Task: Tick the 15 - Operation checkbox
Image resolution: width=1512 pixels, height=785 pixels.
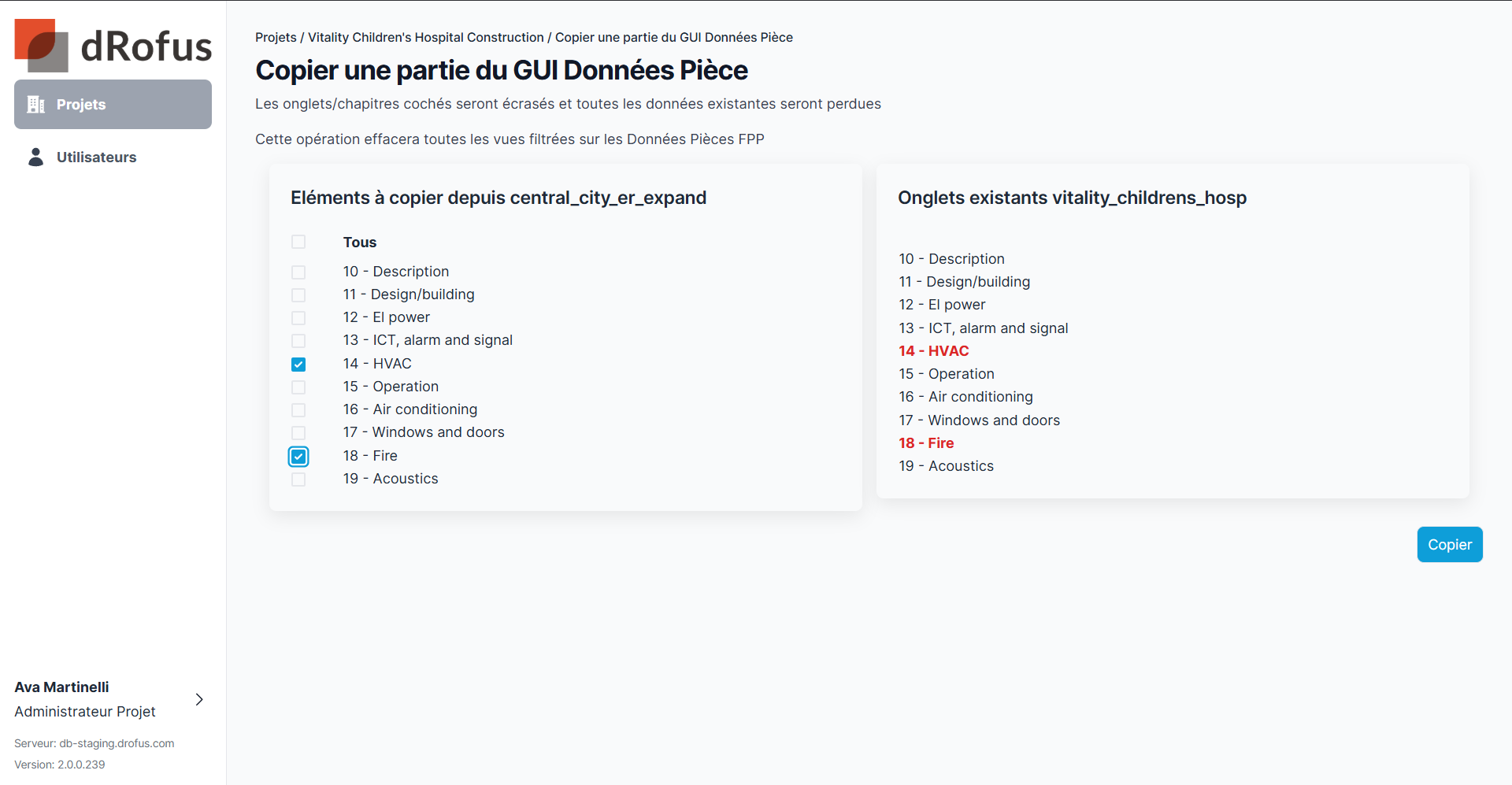Action: tap(298, 387)
